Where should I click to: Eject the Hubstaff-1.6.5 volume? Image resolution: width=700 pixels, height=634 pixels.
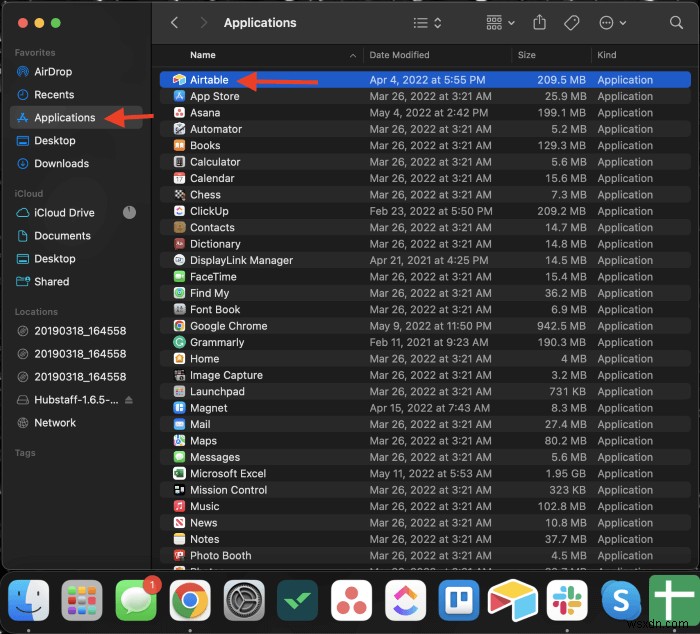[129, 400]
